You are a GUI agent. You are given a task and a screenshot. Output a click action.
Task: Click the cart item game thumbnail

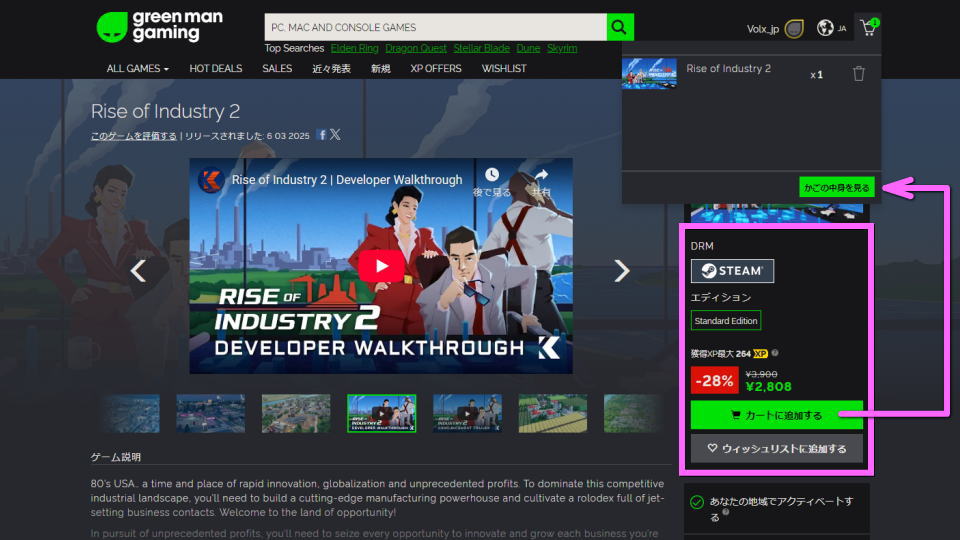649,73
